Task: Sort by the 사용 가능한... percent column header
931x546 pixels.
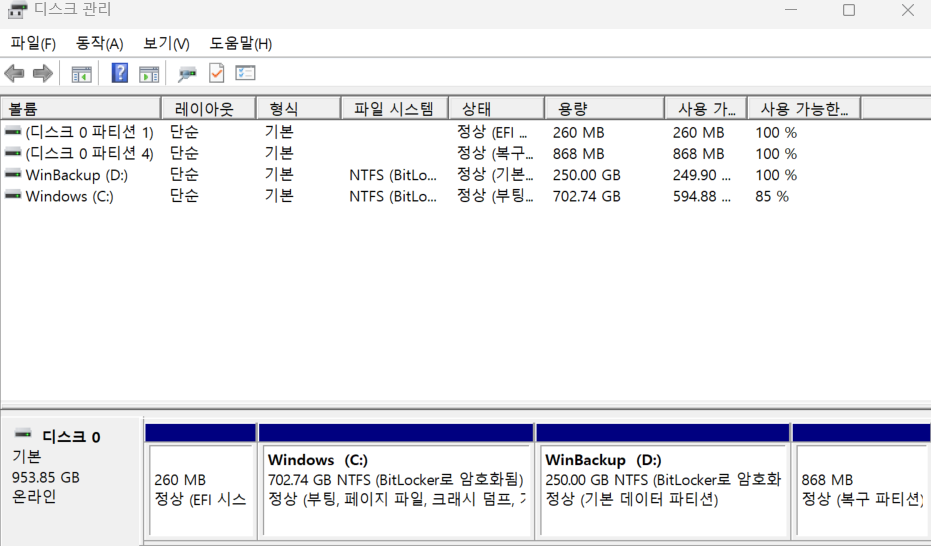Action: [805, 109]
